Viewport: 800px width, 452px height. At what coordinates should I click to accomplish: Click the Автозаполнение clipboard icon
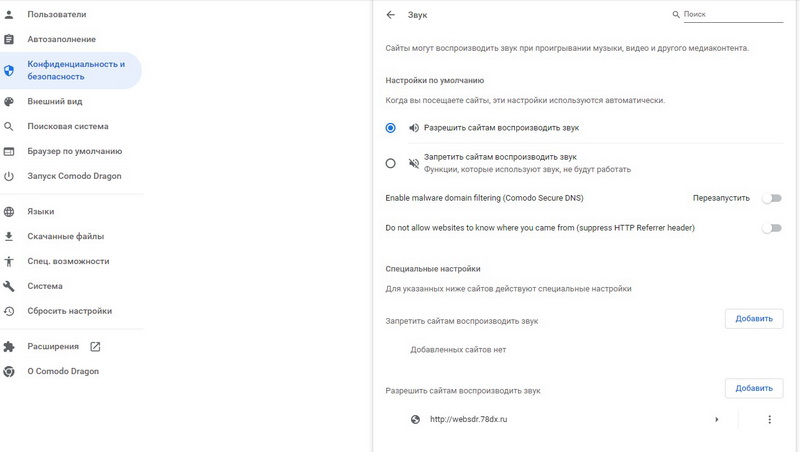pyautogui.click(x=9, y=39)
